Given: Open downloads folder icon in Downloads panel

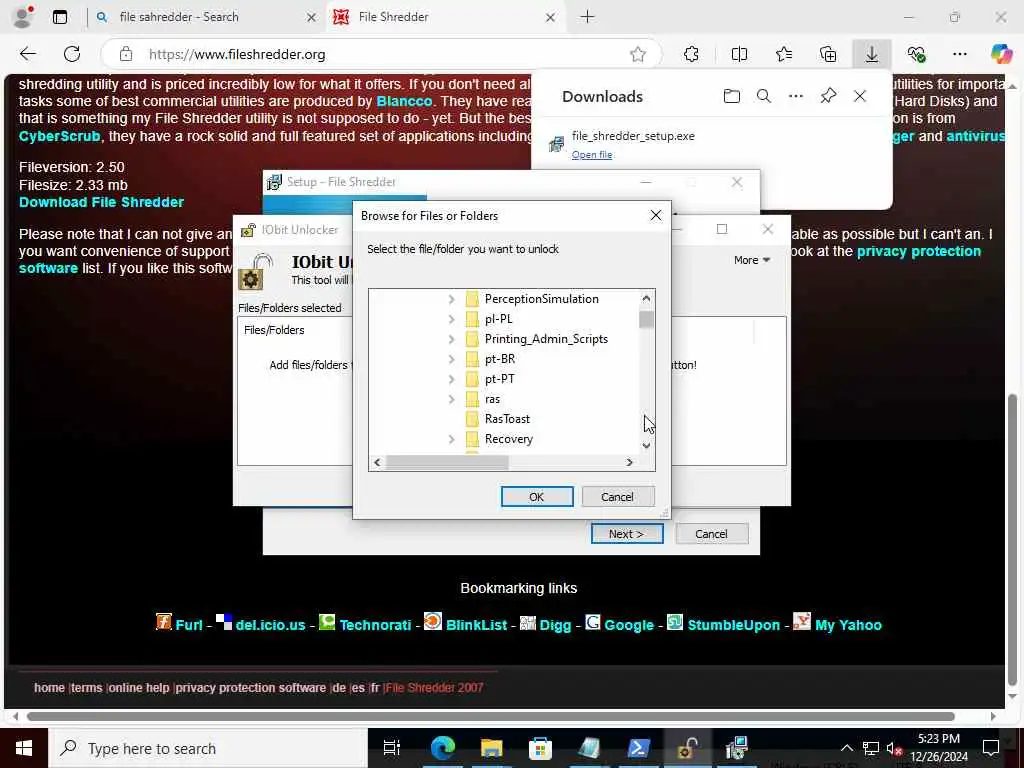Looking at the screenshot, I should click(731, 97).
